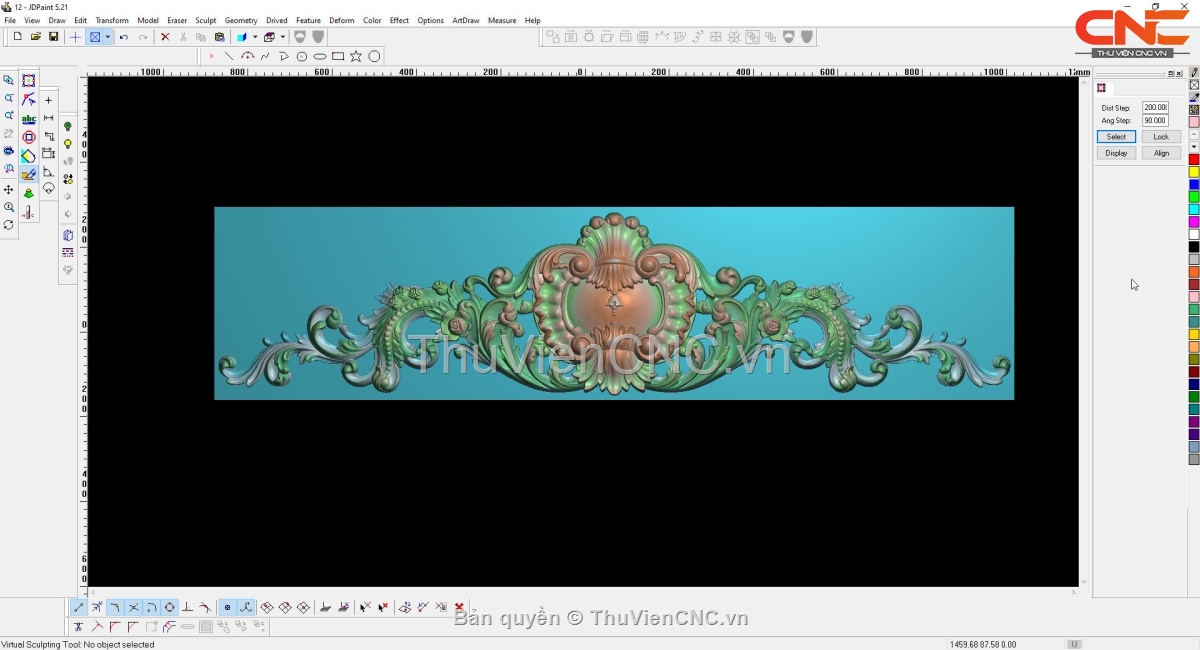Open the Effect menu

click(x=399, y=20)
